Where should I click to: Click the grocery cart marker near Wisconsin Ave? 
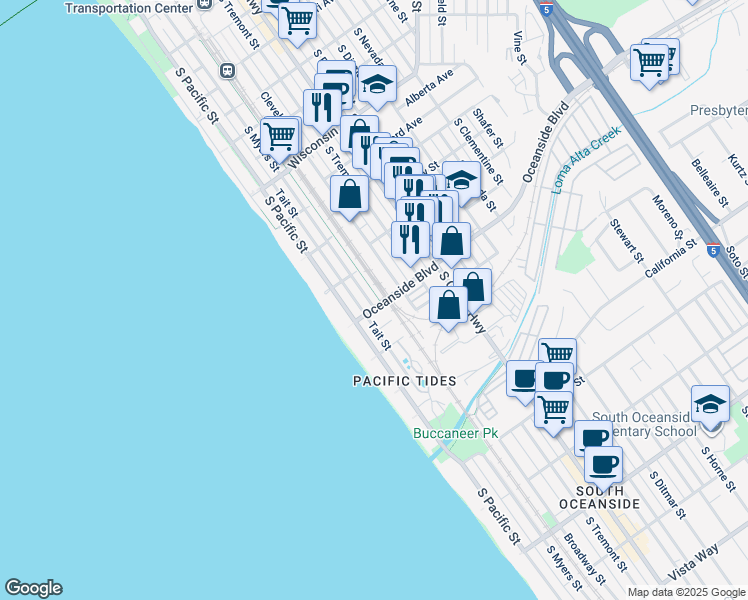coord(280,134)
